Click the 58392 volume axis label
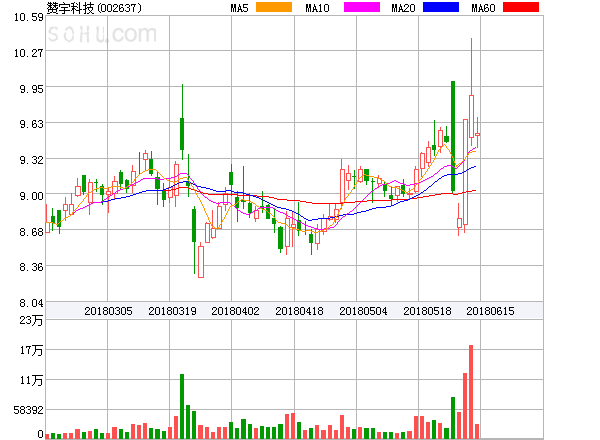This screenshot has width=600, height=440. point(29,410)
